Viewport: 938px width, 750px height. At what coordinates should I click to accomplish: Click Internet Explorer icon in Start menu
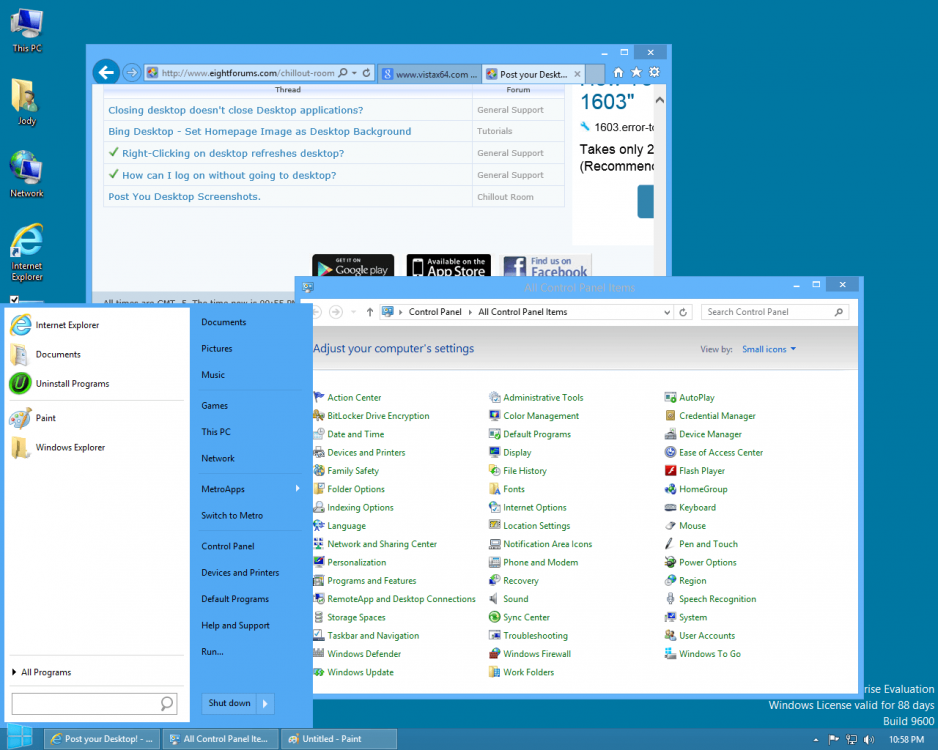click(x=20, y=325)
